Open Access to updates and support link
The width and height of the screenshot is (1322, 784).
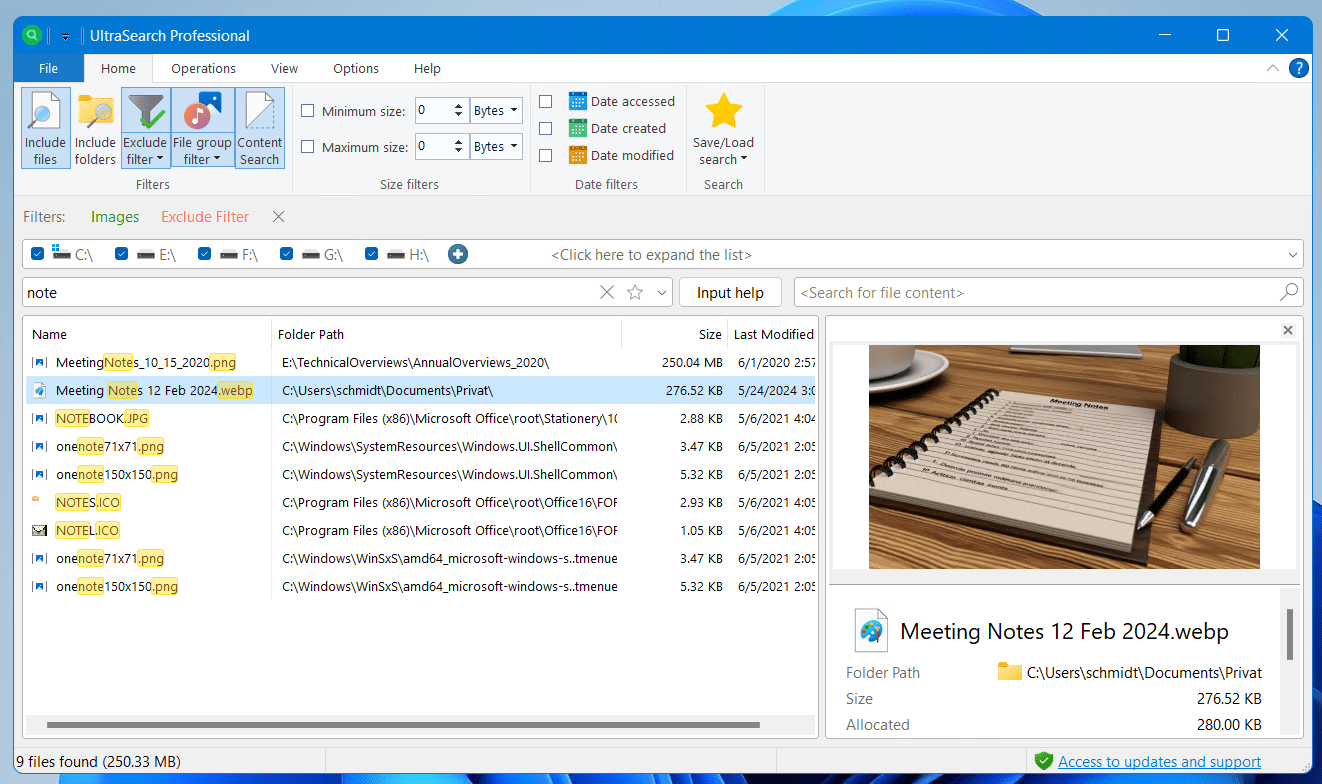click(x=1159, y=762)
